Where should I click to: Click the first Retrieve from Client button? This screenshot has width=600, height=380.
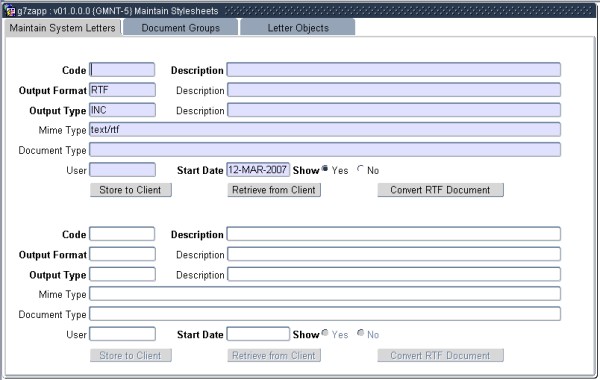pos(274,190)
